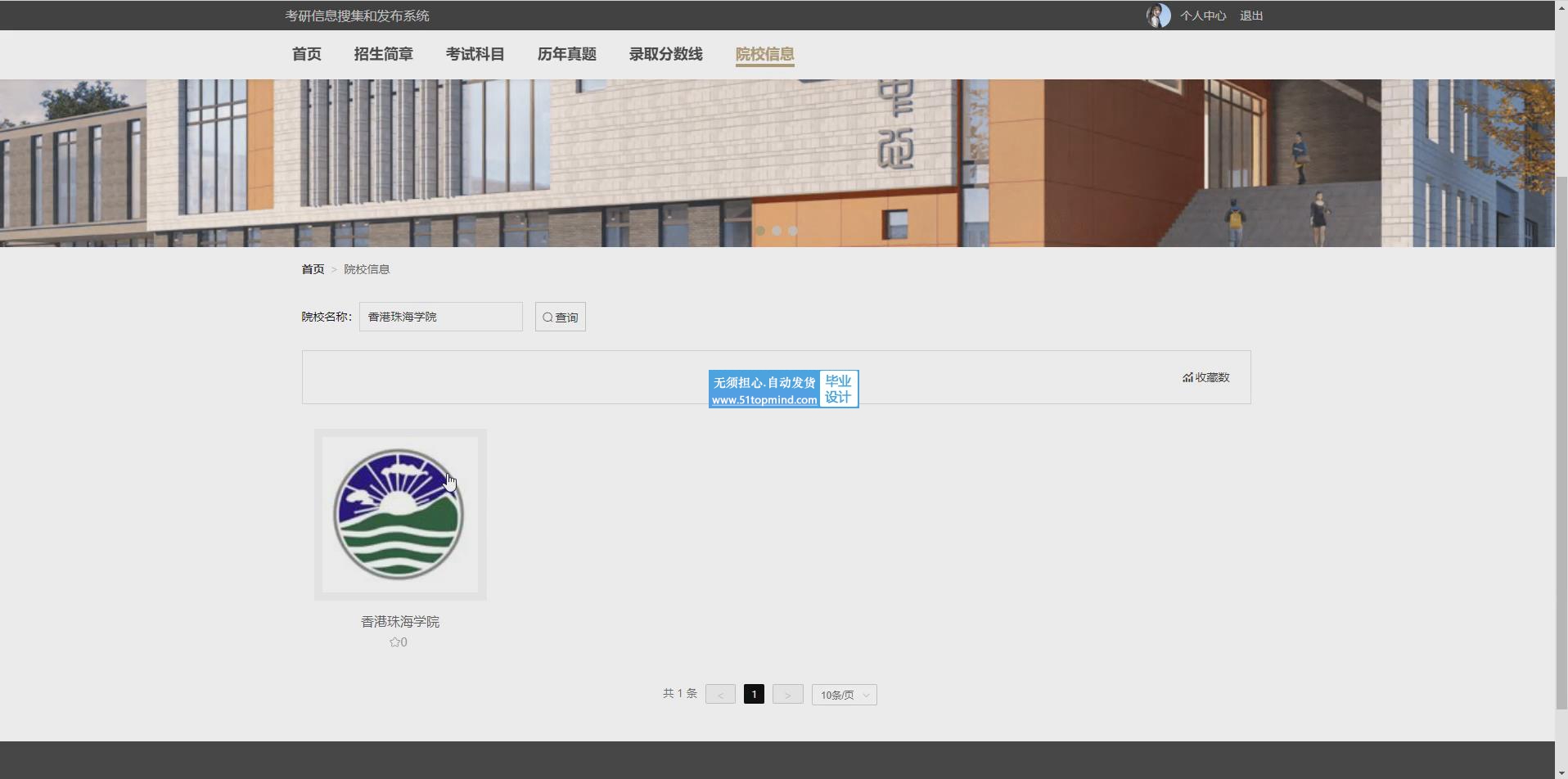The height and width of the screenshot is (779, 1568).
Task: Open the 考试科目 navigation tab
Action: coord(475,54)
